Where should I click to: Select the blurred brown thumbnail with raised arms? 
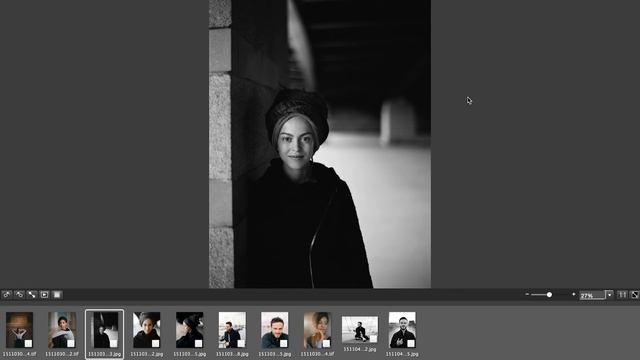[19, 330]
